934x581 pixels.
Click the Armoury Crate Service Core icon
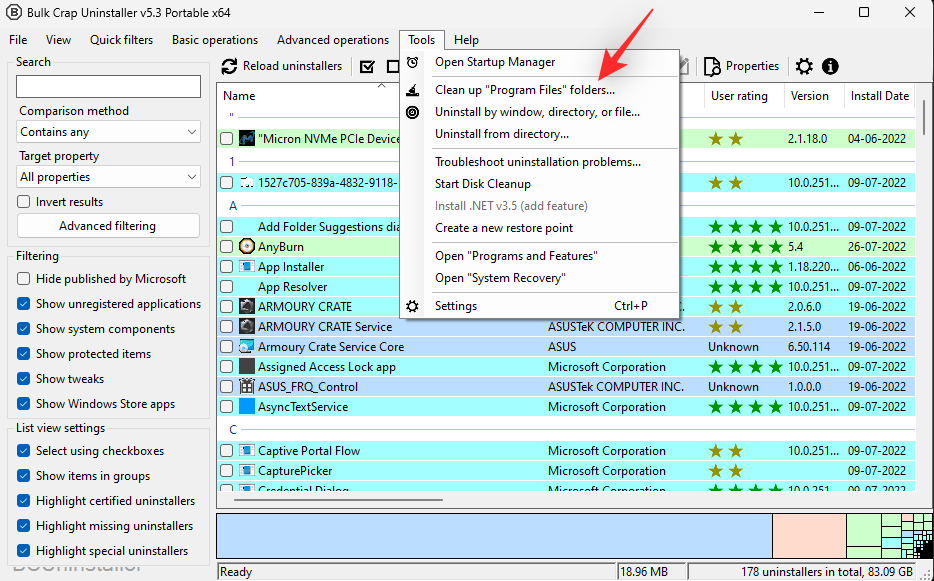pos(247,347)
